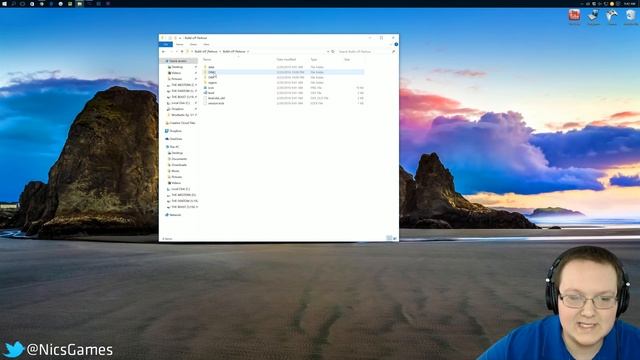640x360 pixels.
Task: Open the game controller desktop icon
Action: [612, 16]
